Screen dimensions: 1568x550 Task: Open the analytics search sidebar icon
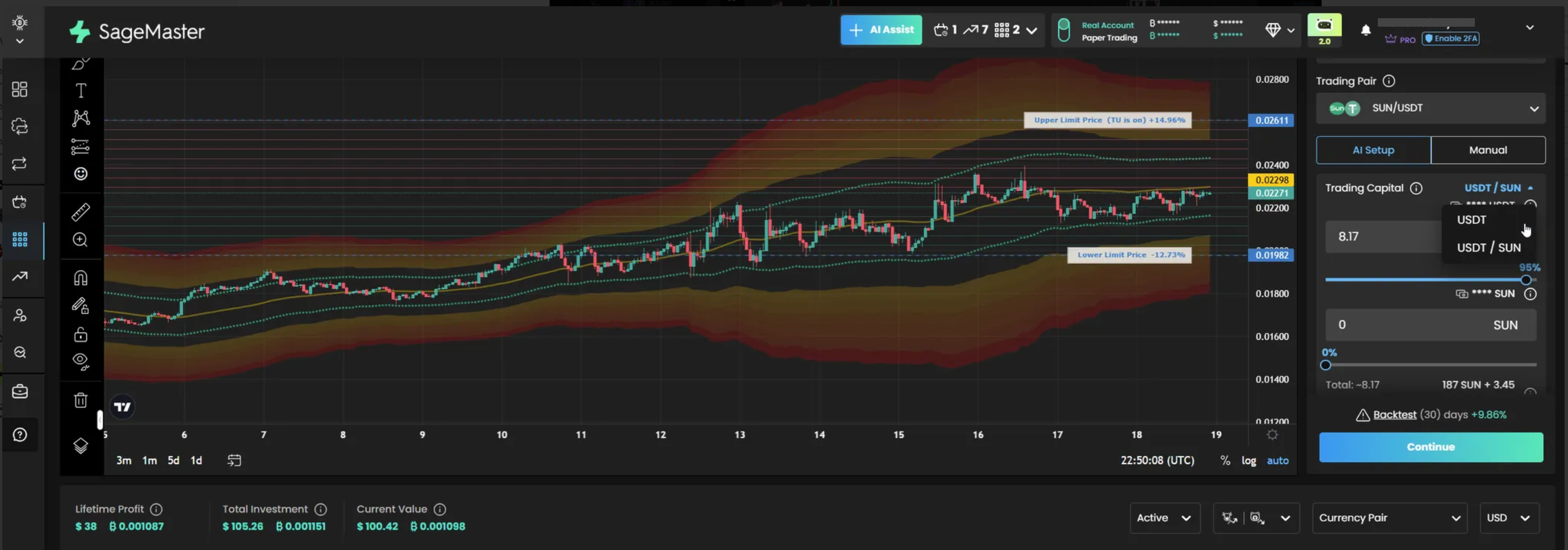19,352
